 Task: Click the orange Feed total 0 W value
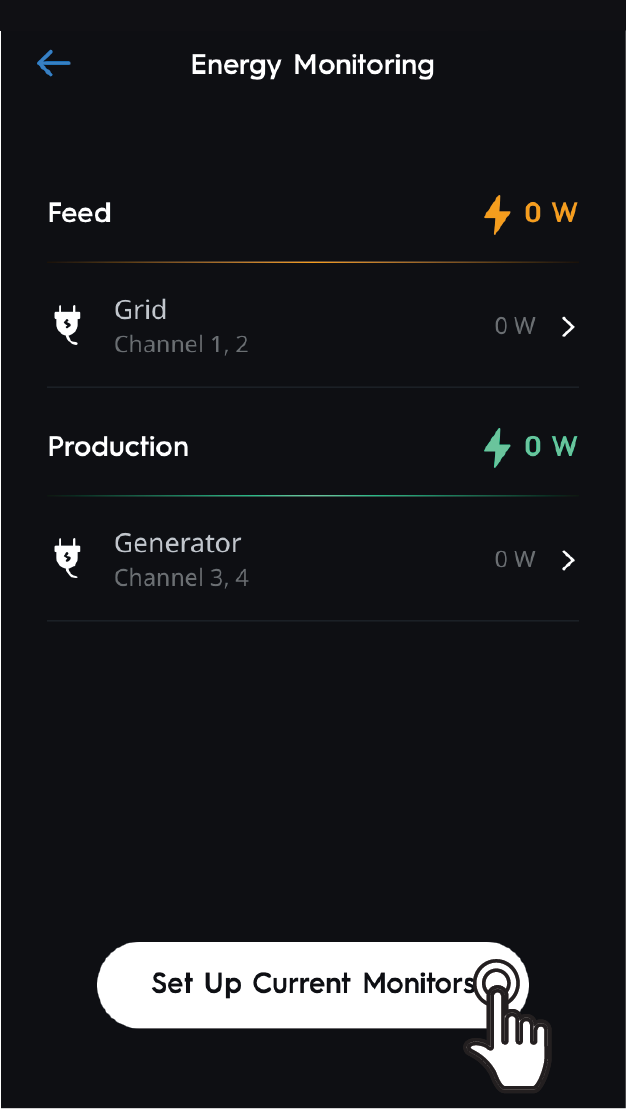pos(551,213)
